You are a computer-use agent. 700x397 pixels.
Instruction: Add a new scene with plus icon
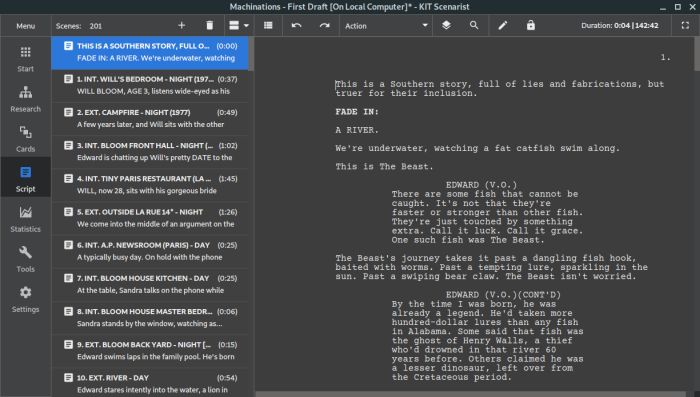pos(181,25)
